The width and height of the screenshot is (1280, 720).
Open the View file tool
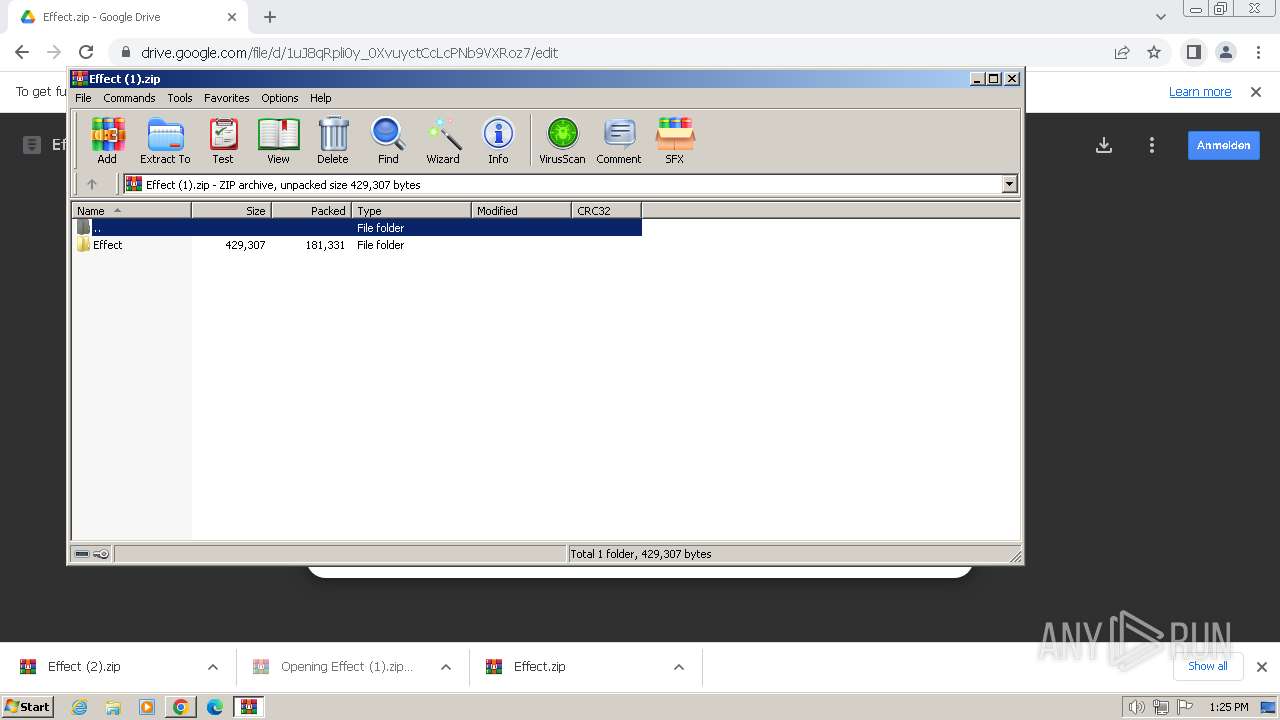click(x=278, y=140)
